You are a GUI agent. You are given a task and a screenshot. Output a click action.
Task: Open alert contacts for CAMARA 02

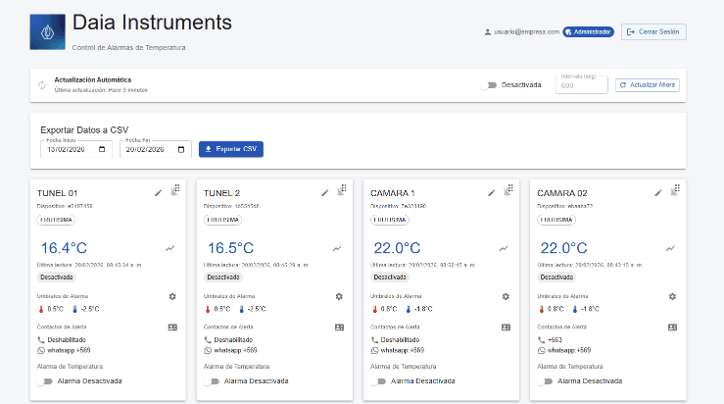(673, 327)
